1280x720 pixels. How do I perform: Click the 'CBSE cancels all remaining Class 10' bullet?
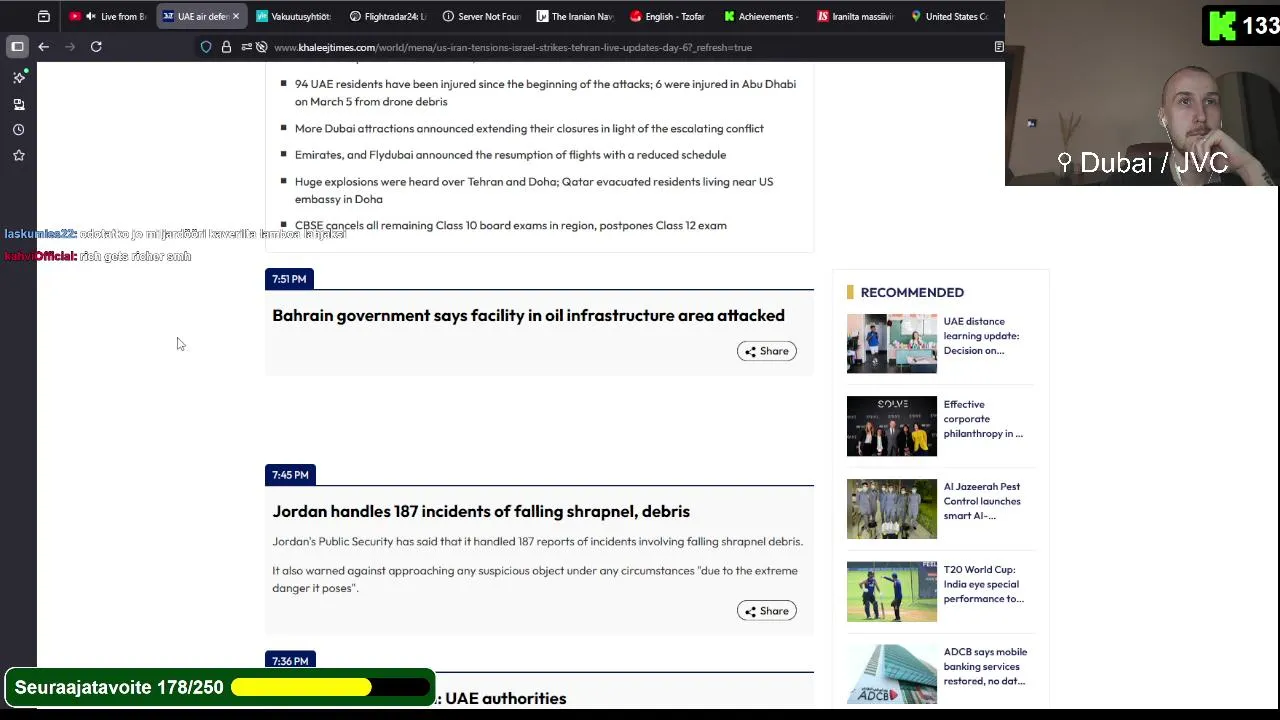coord(510,226)
